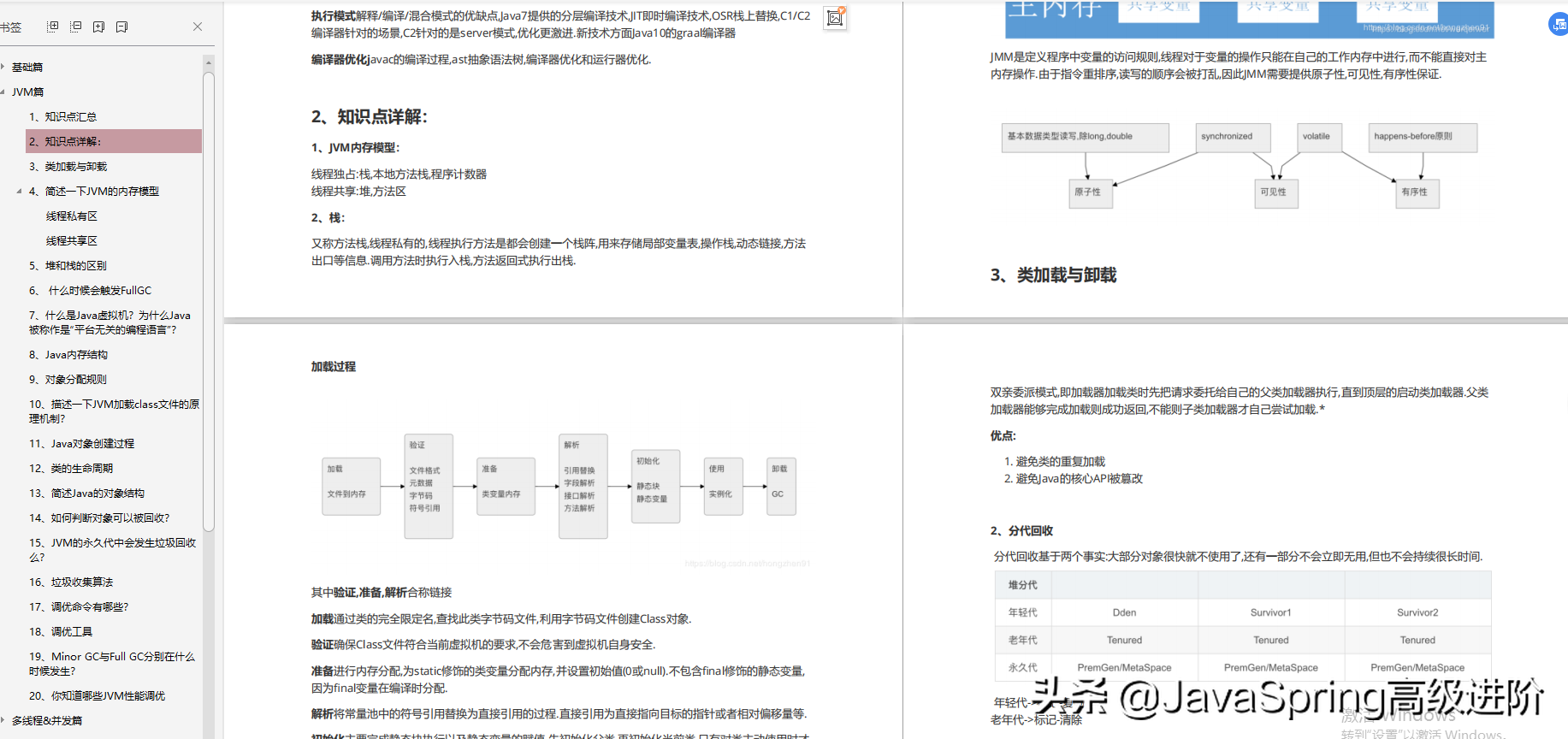Screen dimensions: 1568x739
Task: Expand the 多线程&并发篇 bookmark node
Action: [x=3, y=720]
